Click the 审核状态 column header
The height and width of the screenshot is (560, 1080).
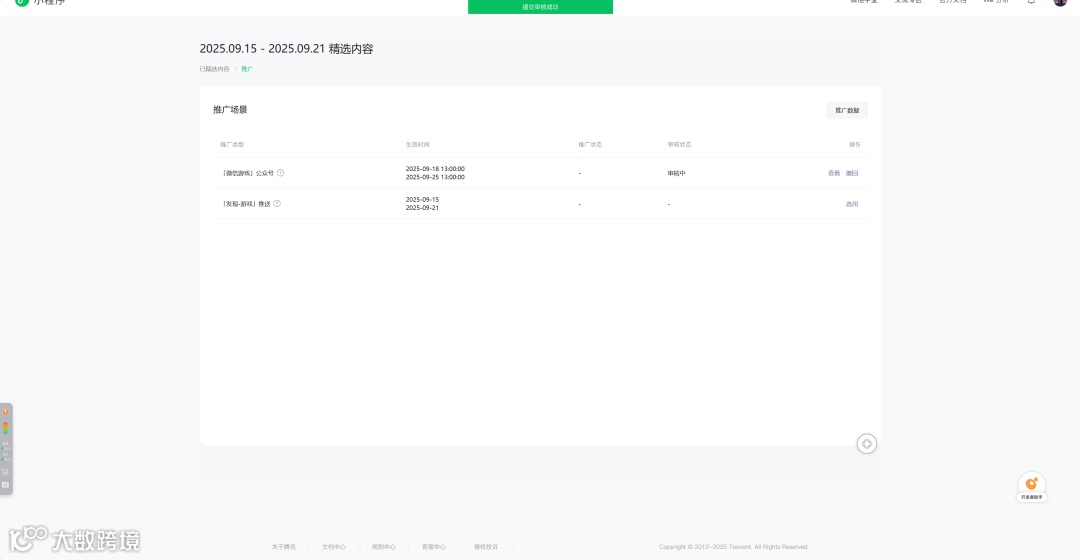679,145
